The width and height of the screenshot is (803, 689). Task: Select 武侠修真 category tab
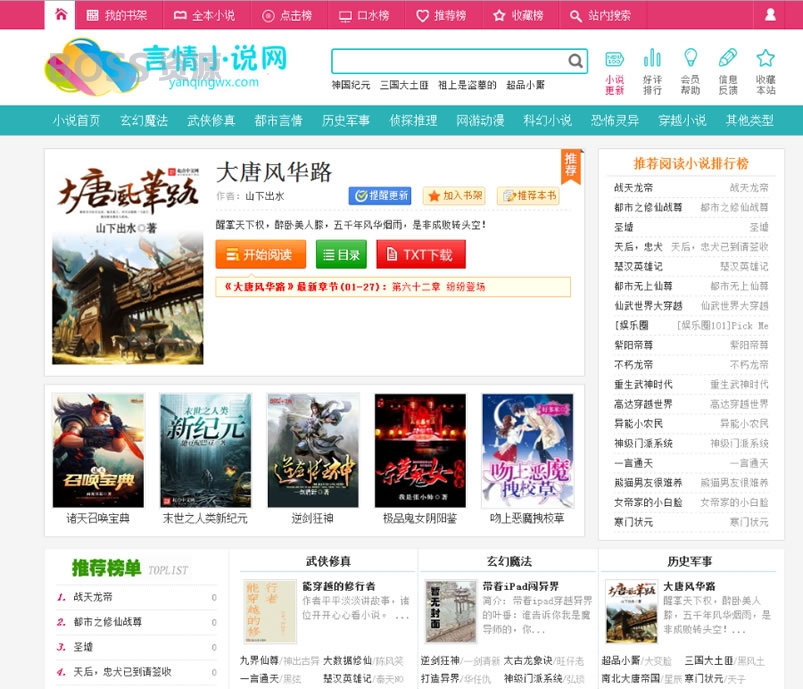click(211, 120)
